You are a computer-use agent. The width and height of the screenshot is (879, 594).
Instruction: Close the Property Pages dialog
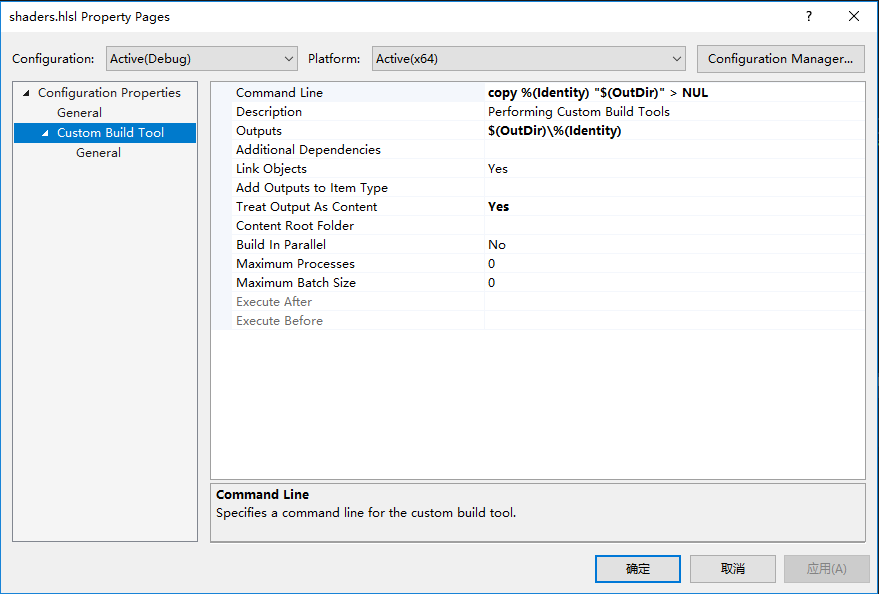(x=853, y=17)
